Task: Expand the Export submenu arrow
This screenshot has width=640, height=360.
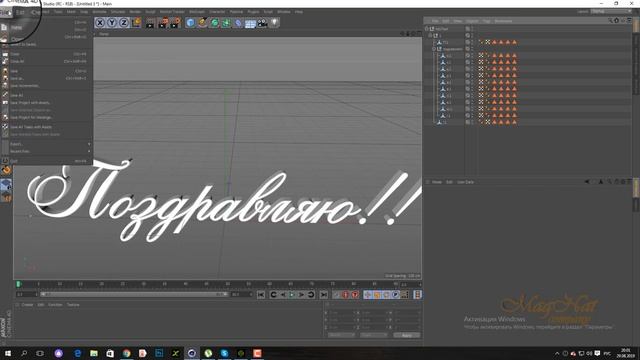Action: (89, 144)
